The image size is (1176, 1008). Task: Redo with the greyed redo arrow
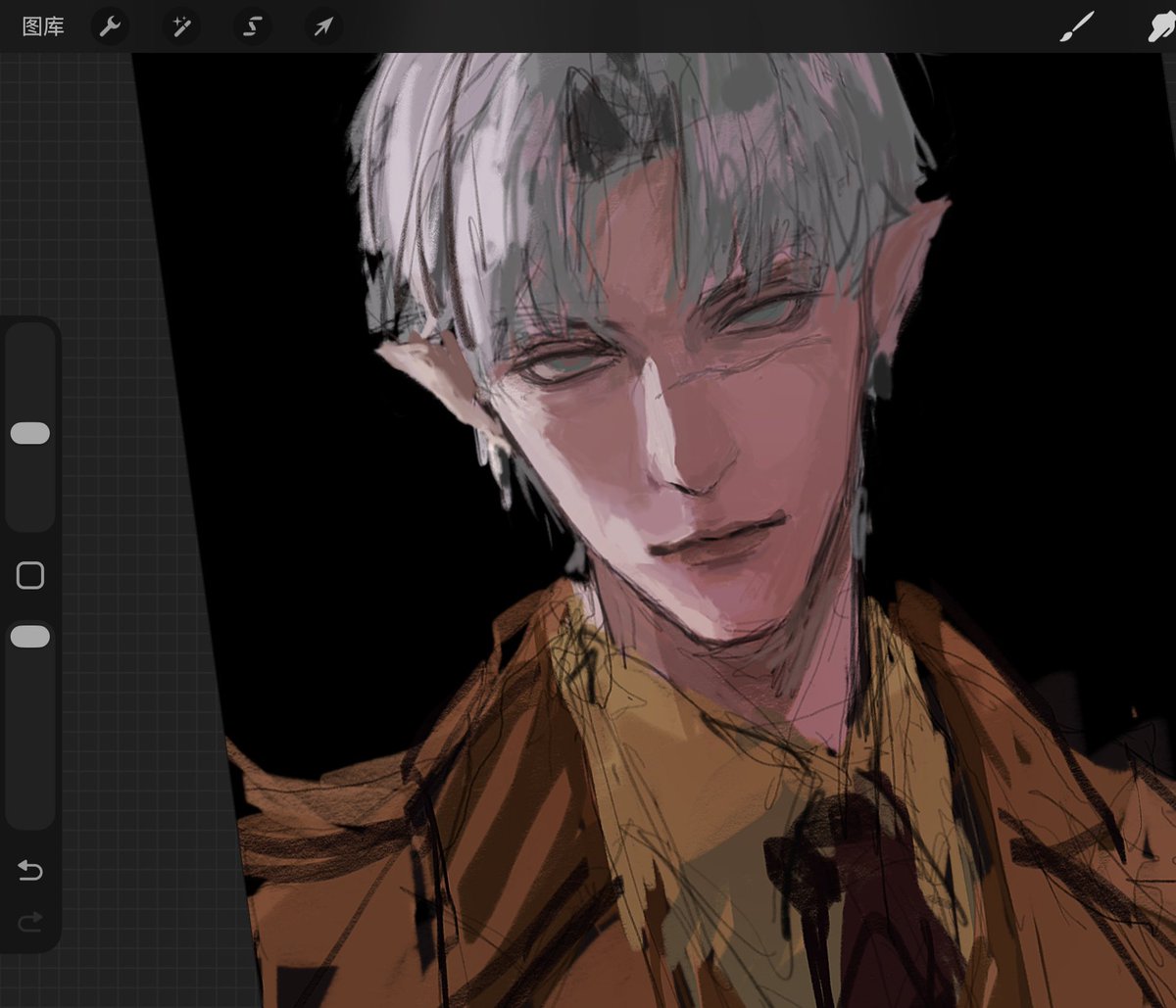tap(30, 921)
